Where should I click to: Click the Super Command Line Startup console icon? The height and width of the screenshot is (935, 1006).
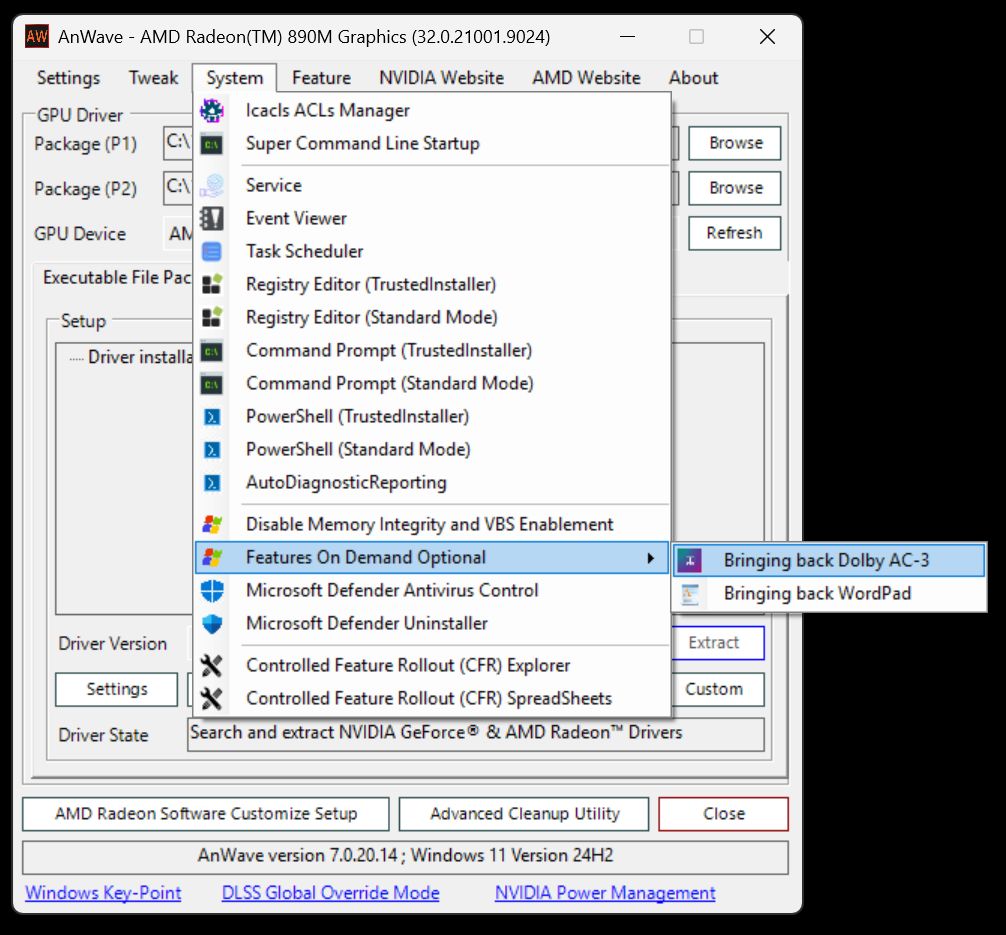coord(212,144)
